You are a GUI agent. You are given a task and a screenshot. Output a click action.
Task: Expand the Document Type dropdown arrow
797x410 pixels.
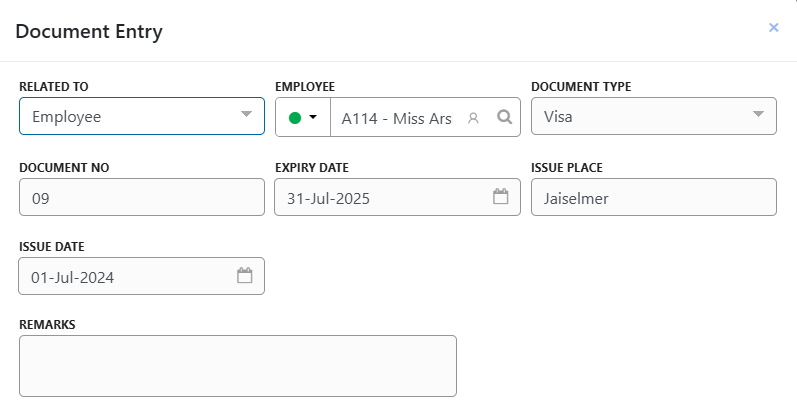point(758,115)
